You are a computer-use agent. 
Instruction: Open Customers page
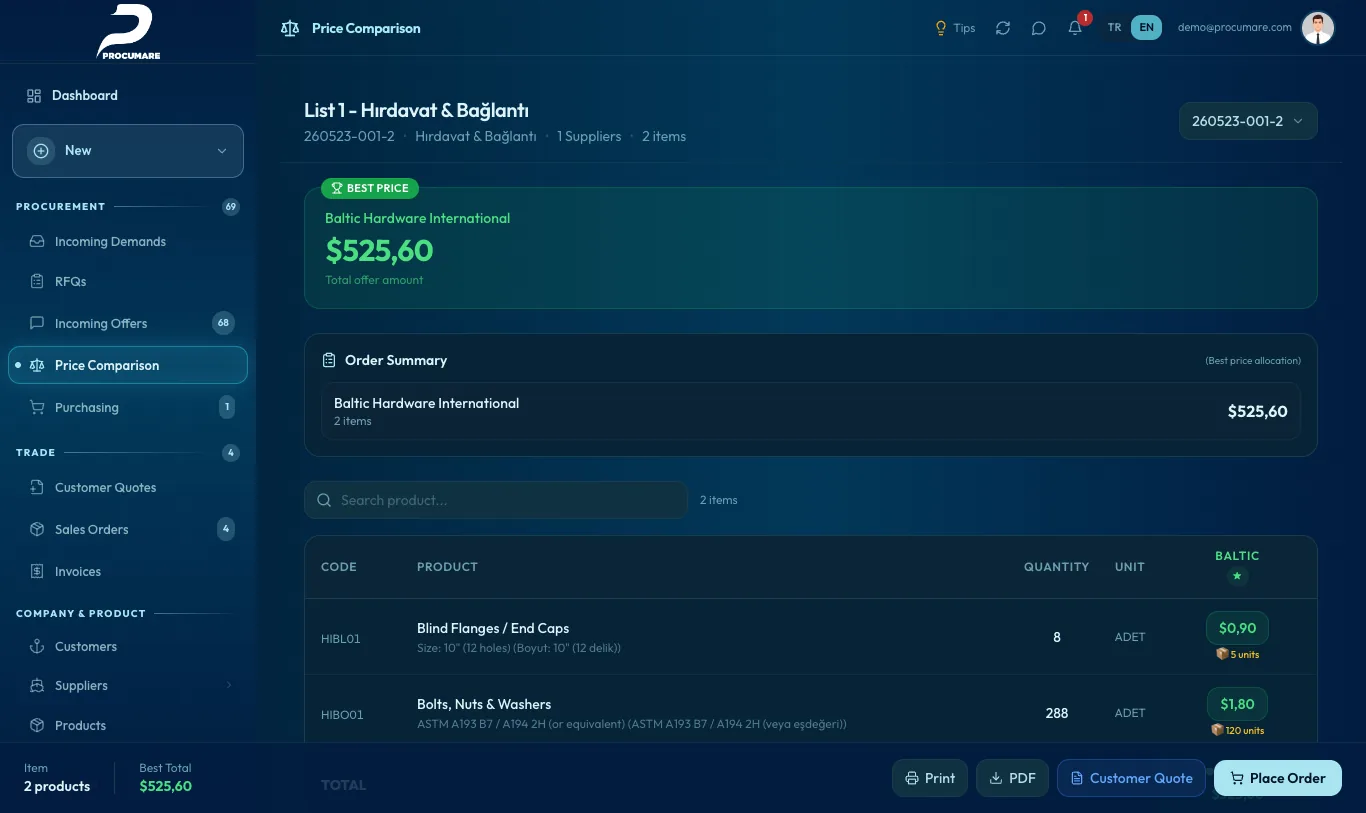(x=128, y=647)
